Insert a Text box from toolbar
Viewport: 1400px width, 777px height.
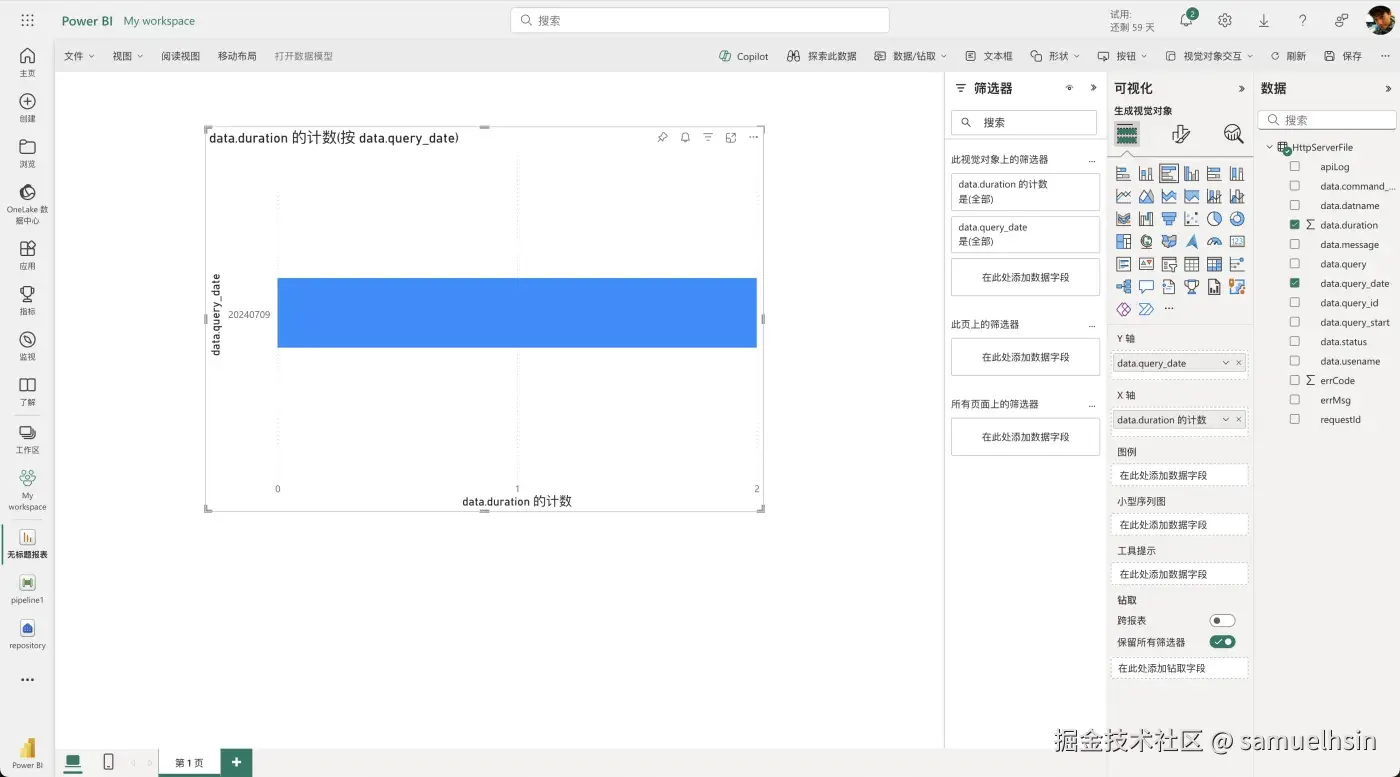pos(989,56)
